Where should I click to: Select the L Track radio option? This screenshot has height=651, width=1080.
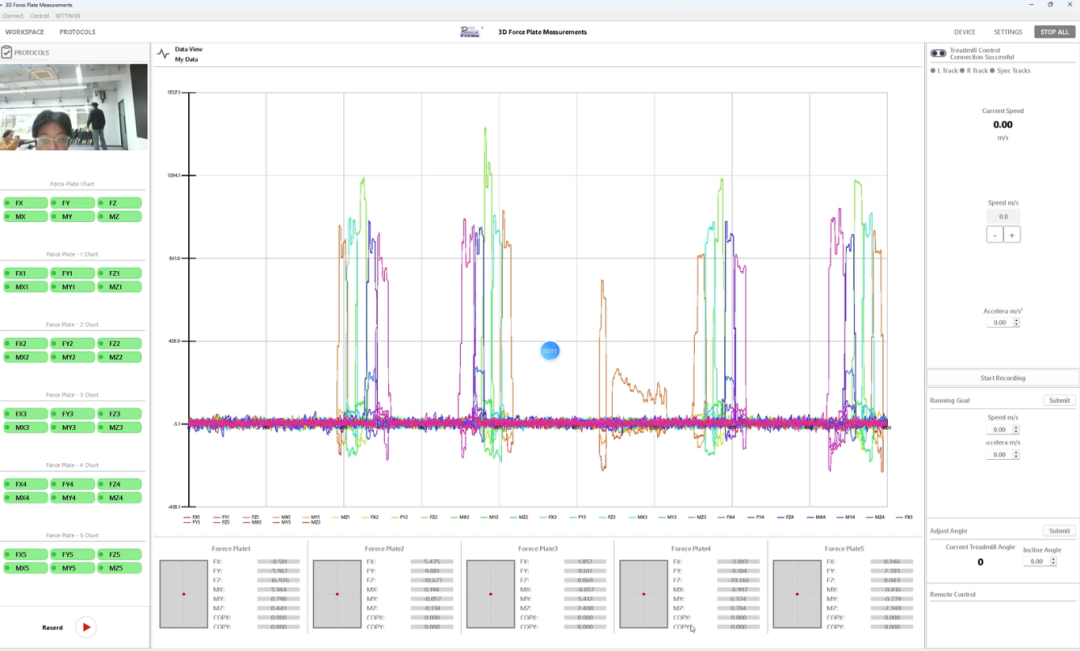[932, 71]
